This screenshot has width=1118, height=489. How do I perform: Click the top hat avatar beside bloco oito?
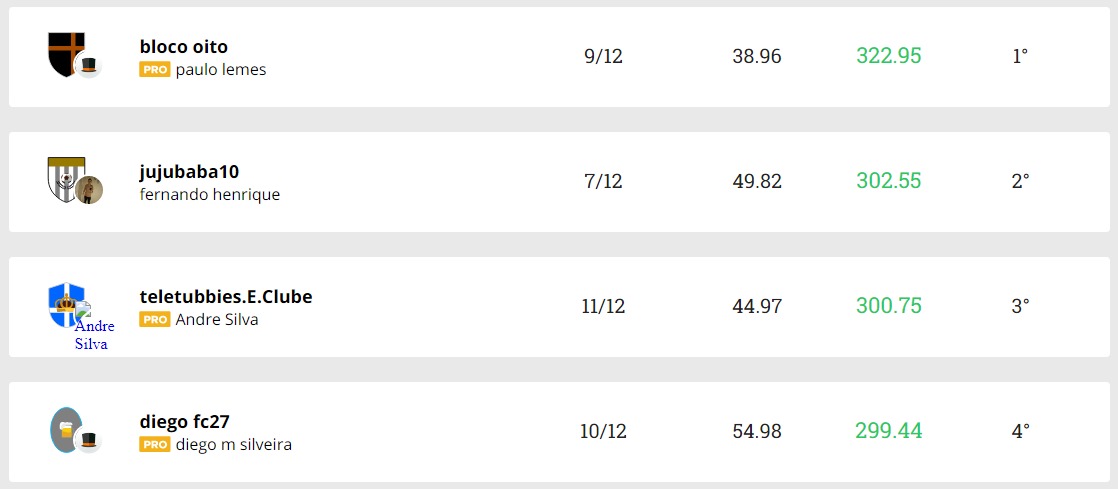[x=89, y=66]
